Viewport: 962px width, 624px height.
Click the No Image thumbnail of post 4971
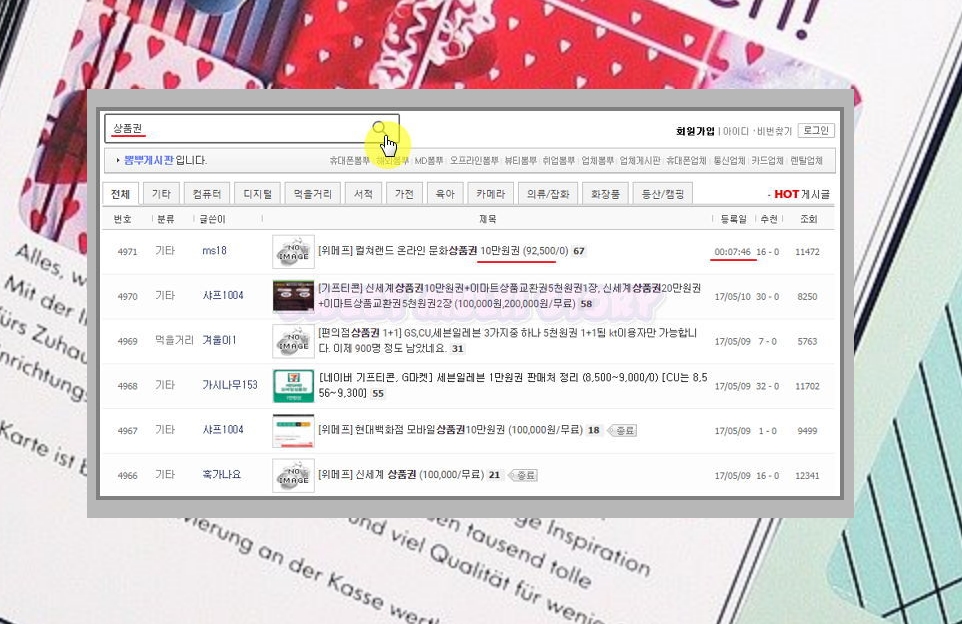click(x=293, y=252)
